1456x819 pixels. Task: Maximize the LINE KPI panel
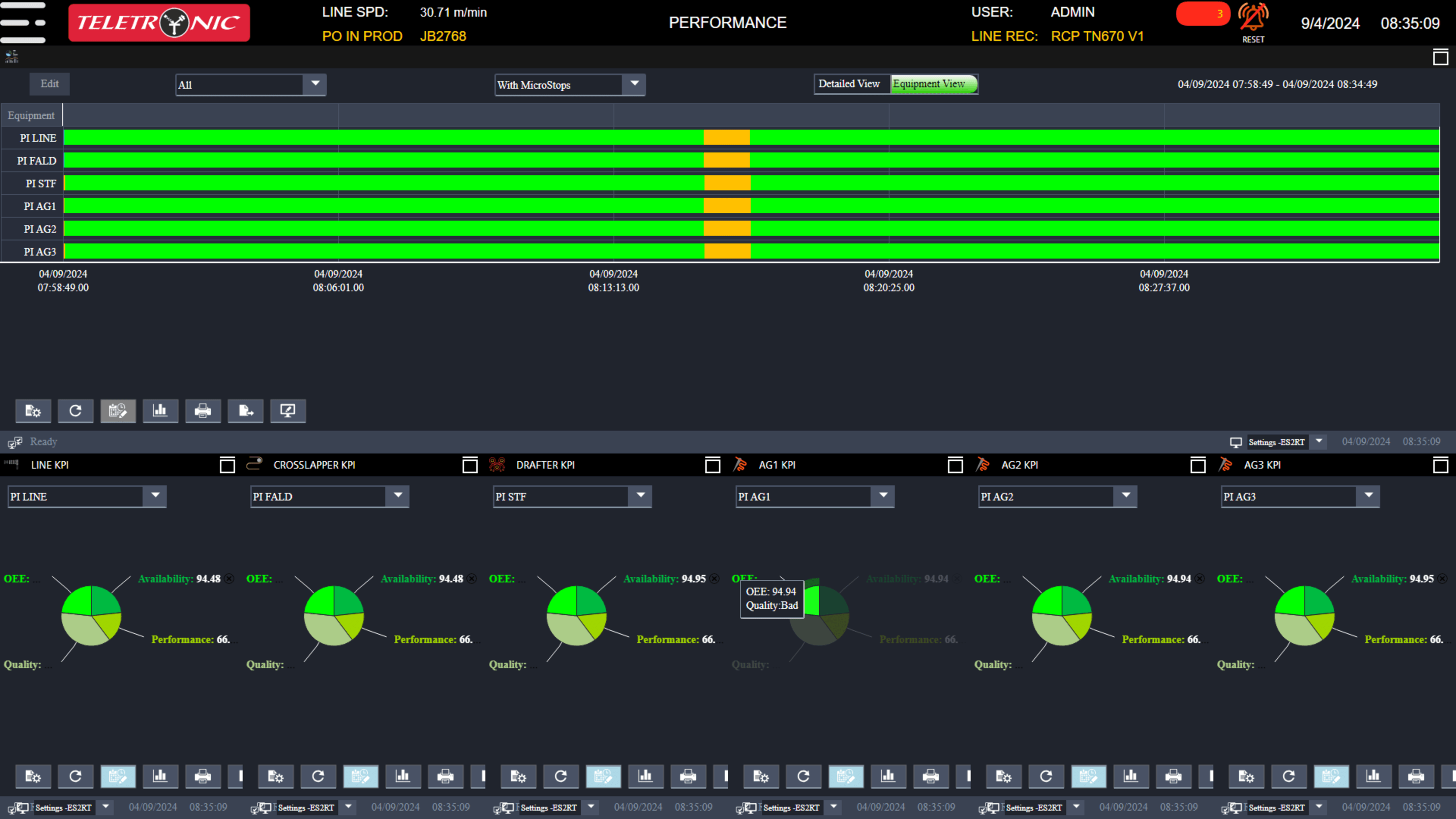pyautogui.click(x=227, y=465)
